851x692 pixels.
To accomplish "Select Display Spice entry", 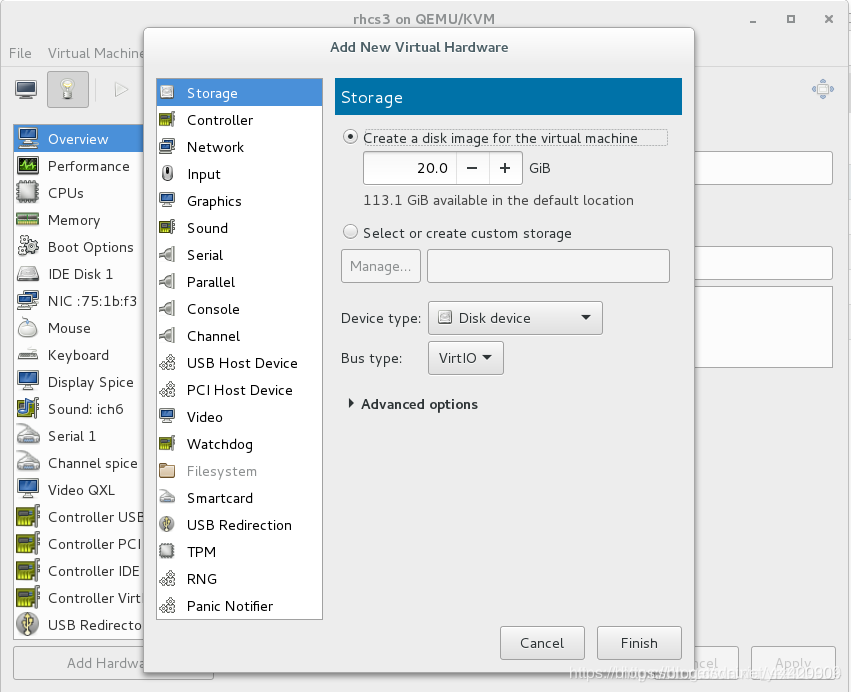I will pyautogui.click(x=79, y=382).
